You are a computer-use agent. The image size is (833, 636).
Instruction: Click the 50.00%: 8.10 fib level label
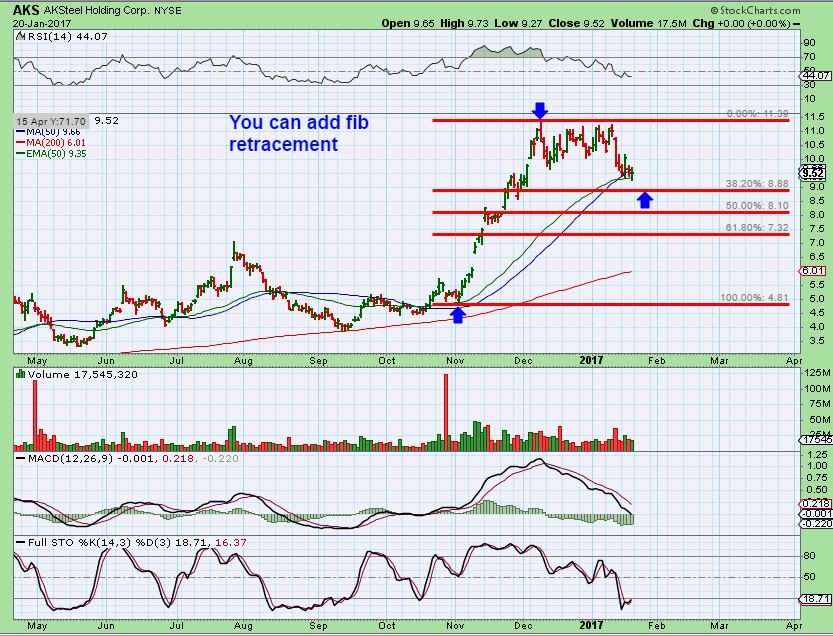point(757,206)
